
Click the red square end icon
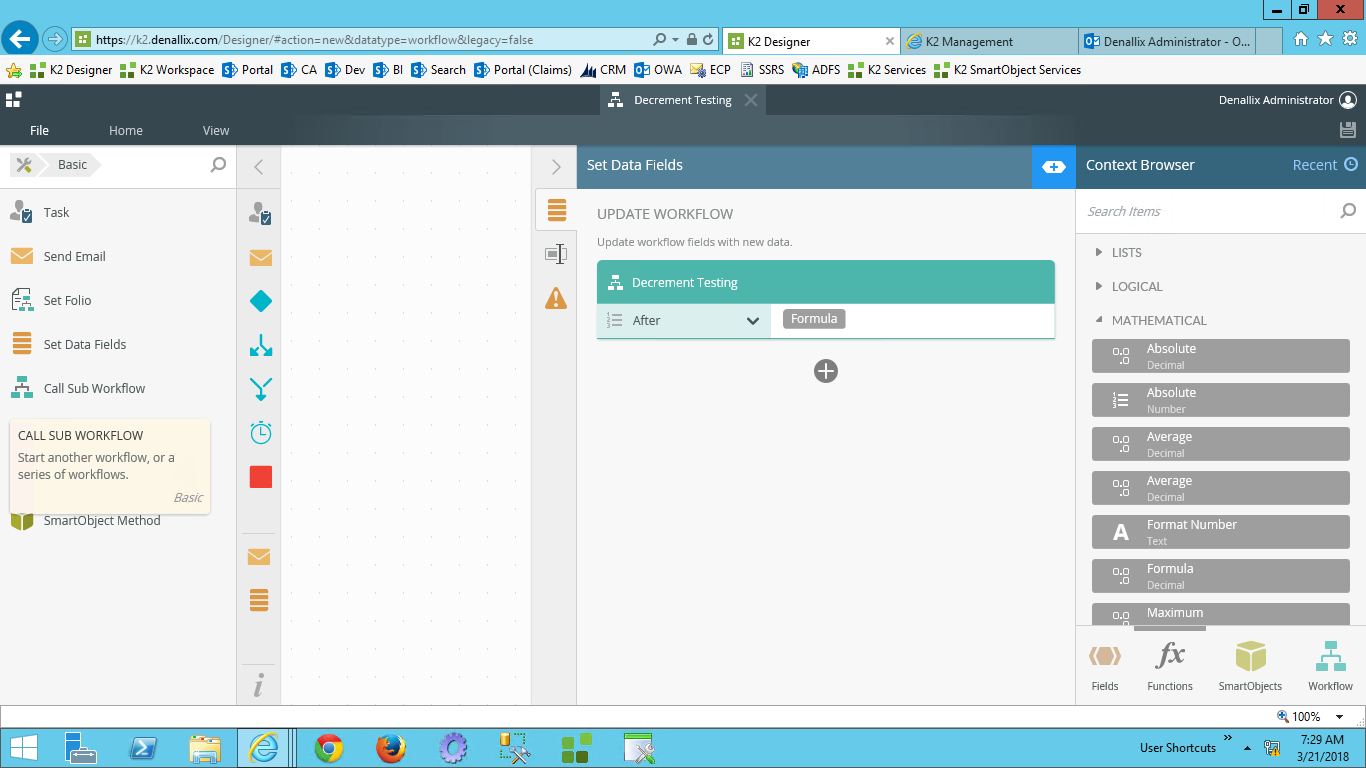click(x=260, y=477)
